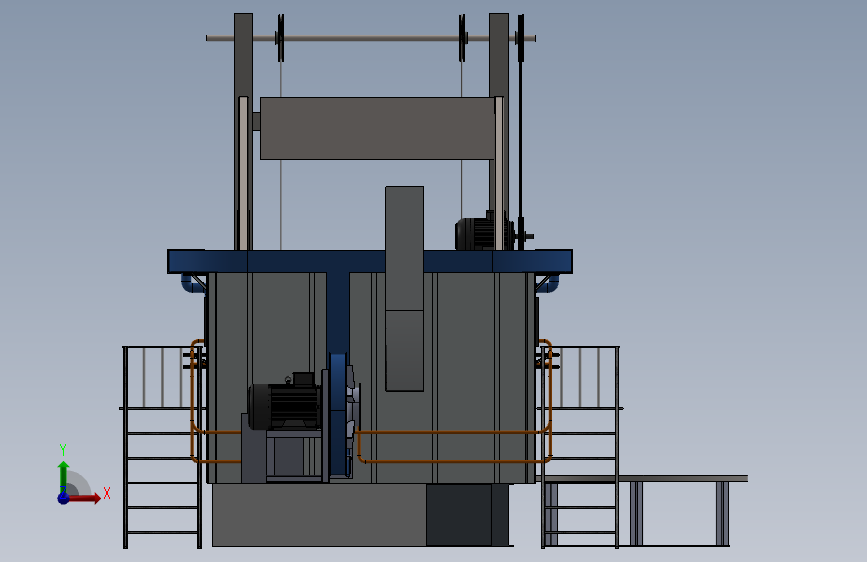Select the blue elbow pipe under deck left side
867x562 pixels.
[191, 283]
